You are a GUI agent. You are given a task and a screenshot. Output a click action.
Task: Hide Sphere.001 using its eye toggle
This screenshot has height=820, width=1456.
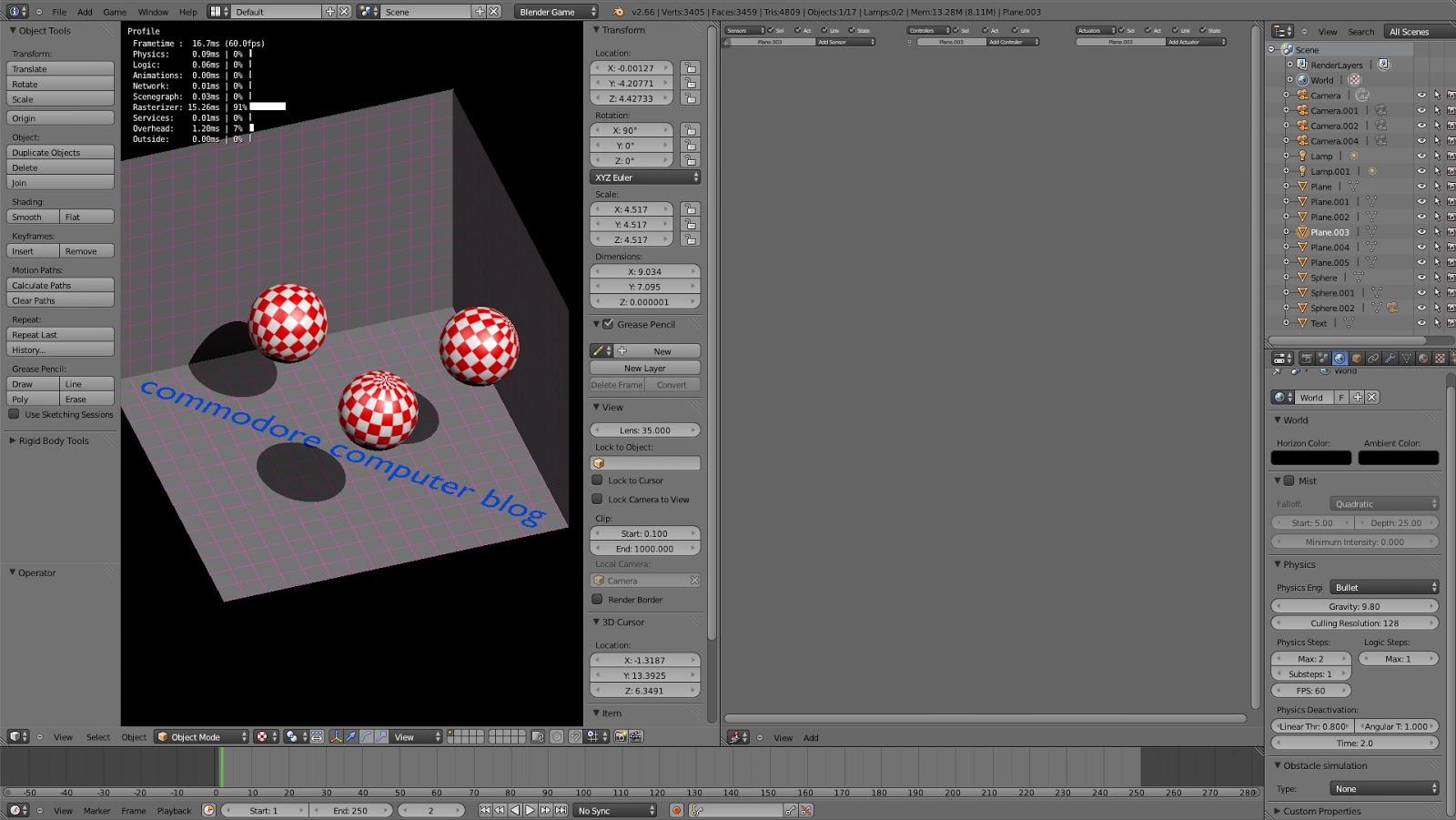[1421, 292]
